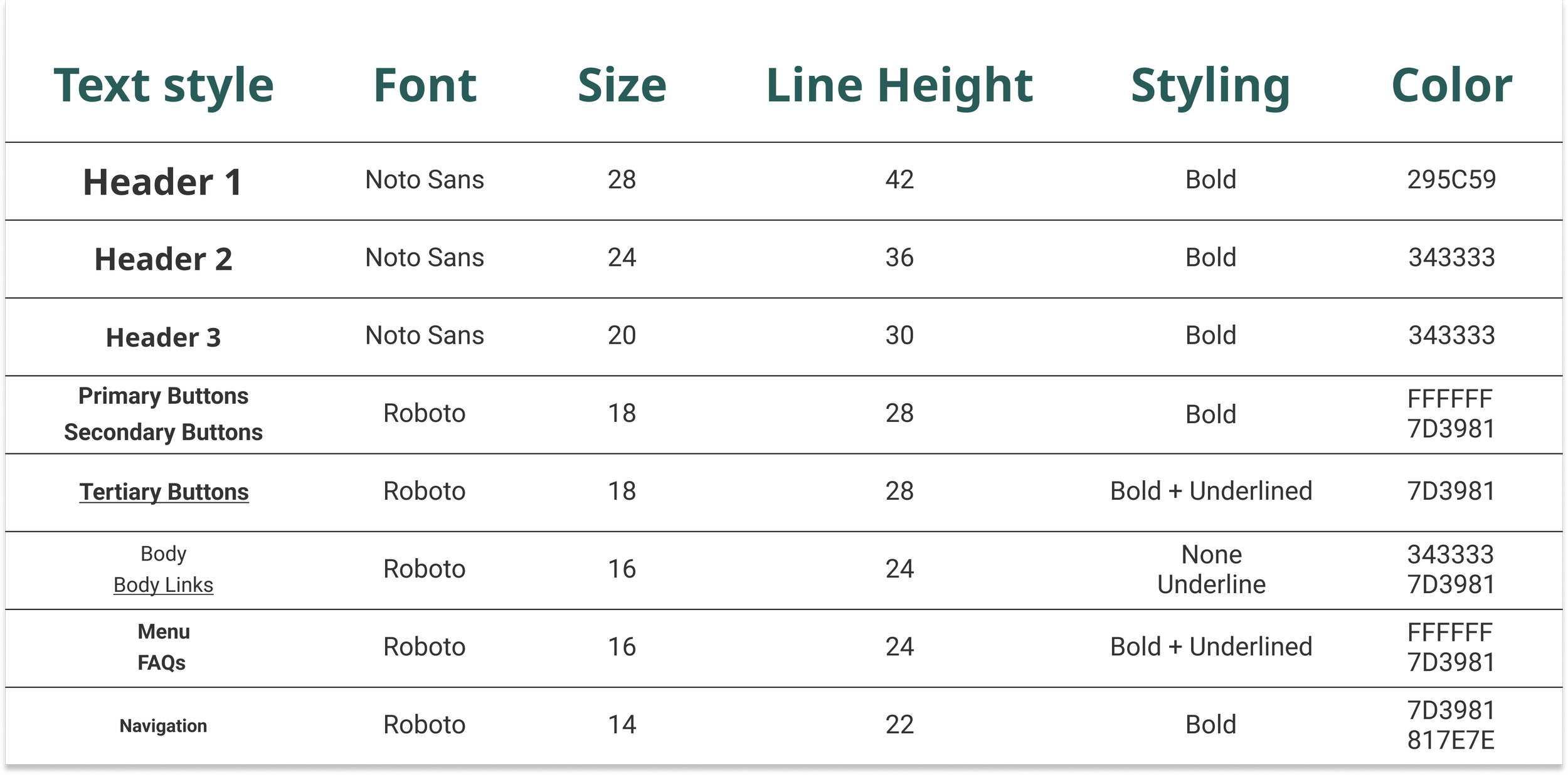Click the underlined Tertiary Buttons text
Image resolution: width=1568 pixels, height=775 pixels.
[x=164, y=492]
